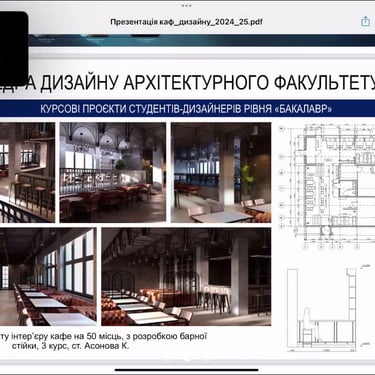
Task: Tap the caption line 3 курс, ст. Асонова К.
Action: tap(85, 346)
